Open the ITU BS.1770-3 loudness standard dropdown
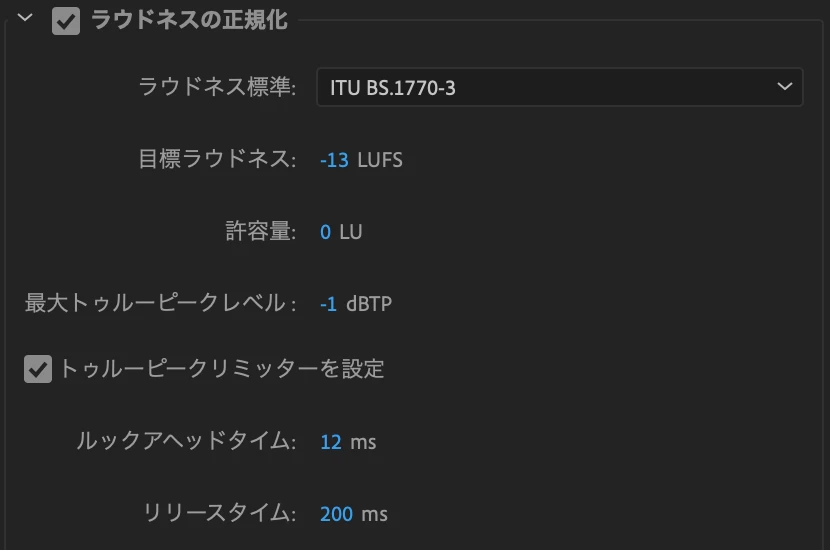 point(560,87)
